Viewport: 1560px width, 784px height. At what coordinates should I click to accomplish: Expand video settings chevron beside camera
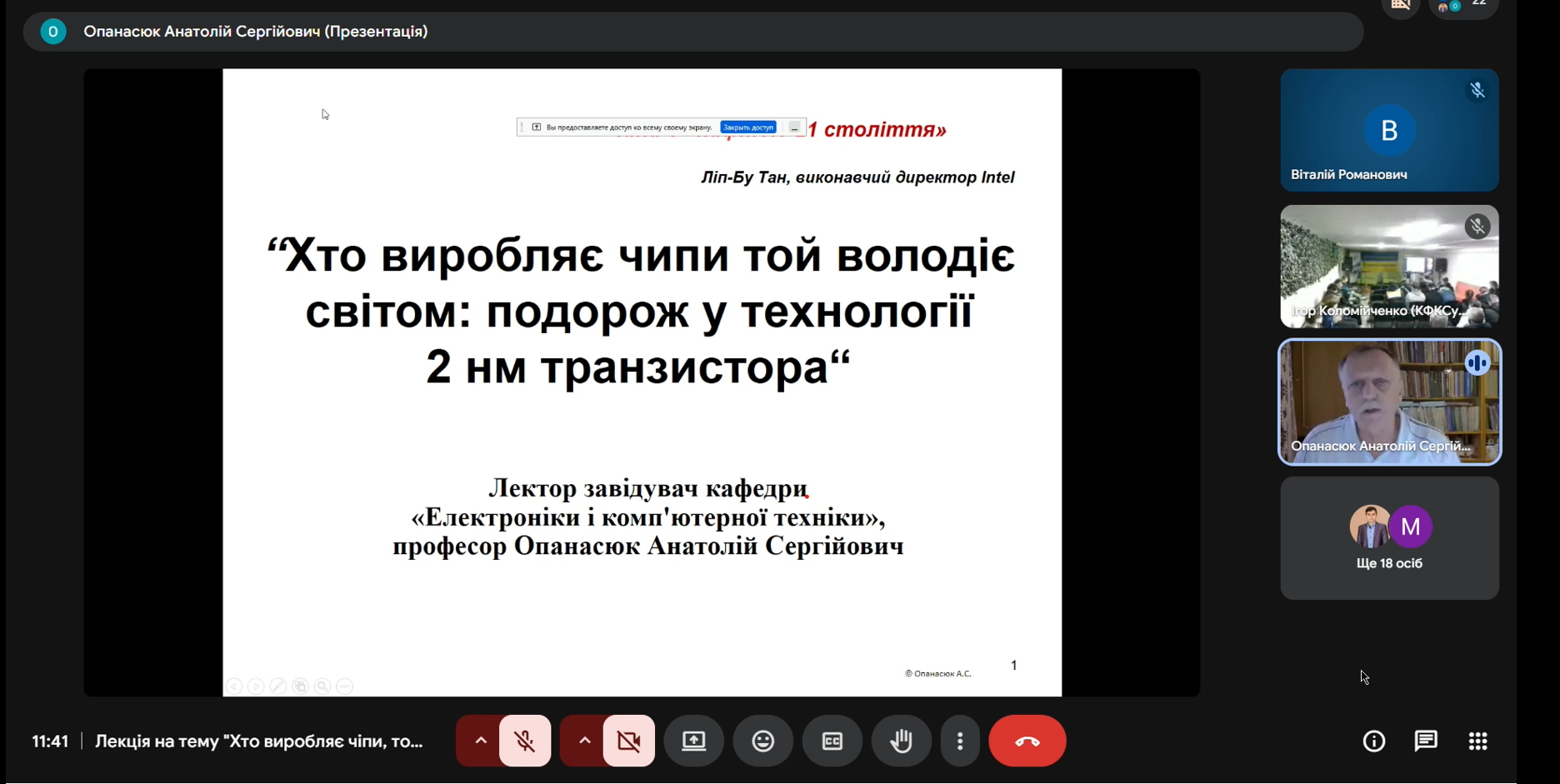(x=584, y=741)
